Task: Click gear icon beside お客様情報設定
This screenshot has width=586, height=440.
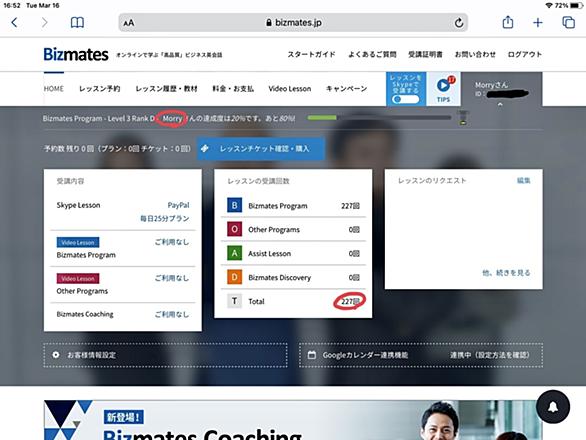Action: click(56, 355)
